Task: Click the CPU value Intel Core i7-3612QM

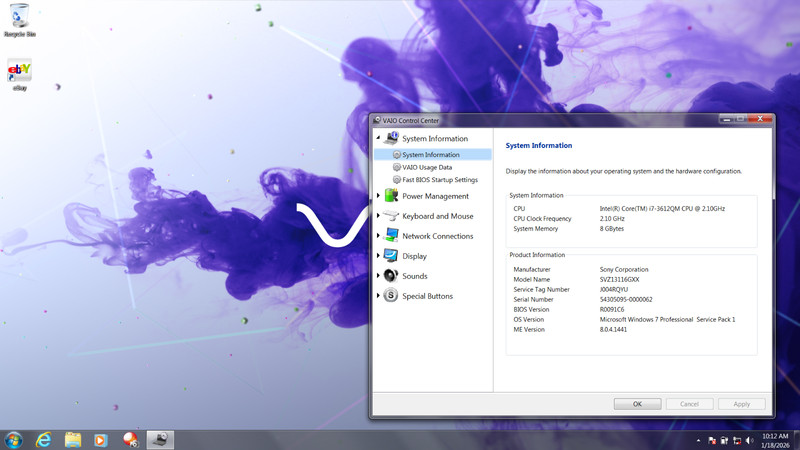Action: click(662, 209)
